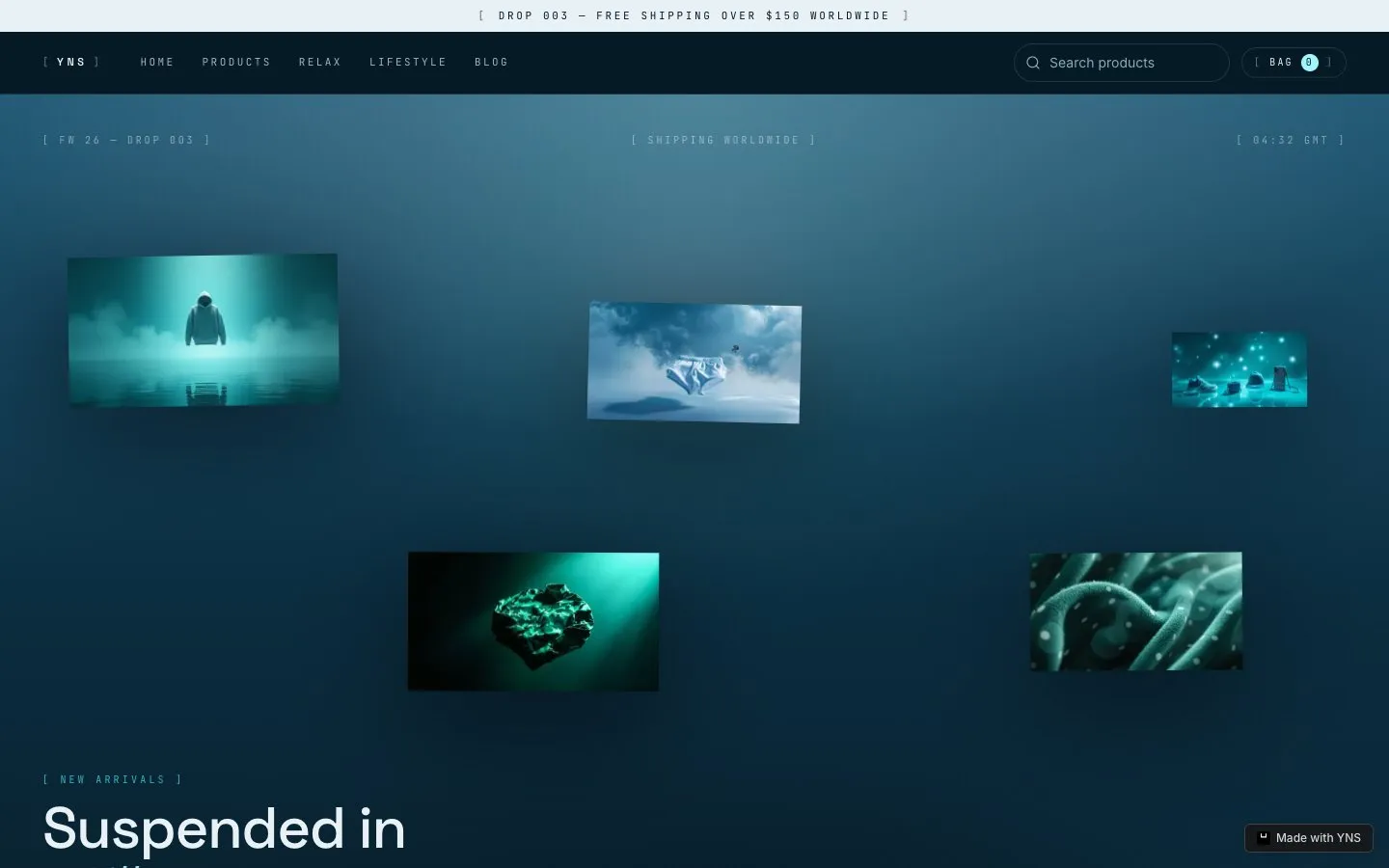1389x868 pixels.
Task: Focus the Search products field
Action: [1121, 63]
